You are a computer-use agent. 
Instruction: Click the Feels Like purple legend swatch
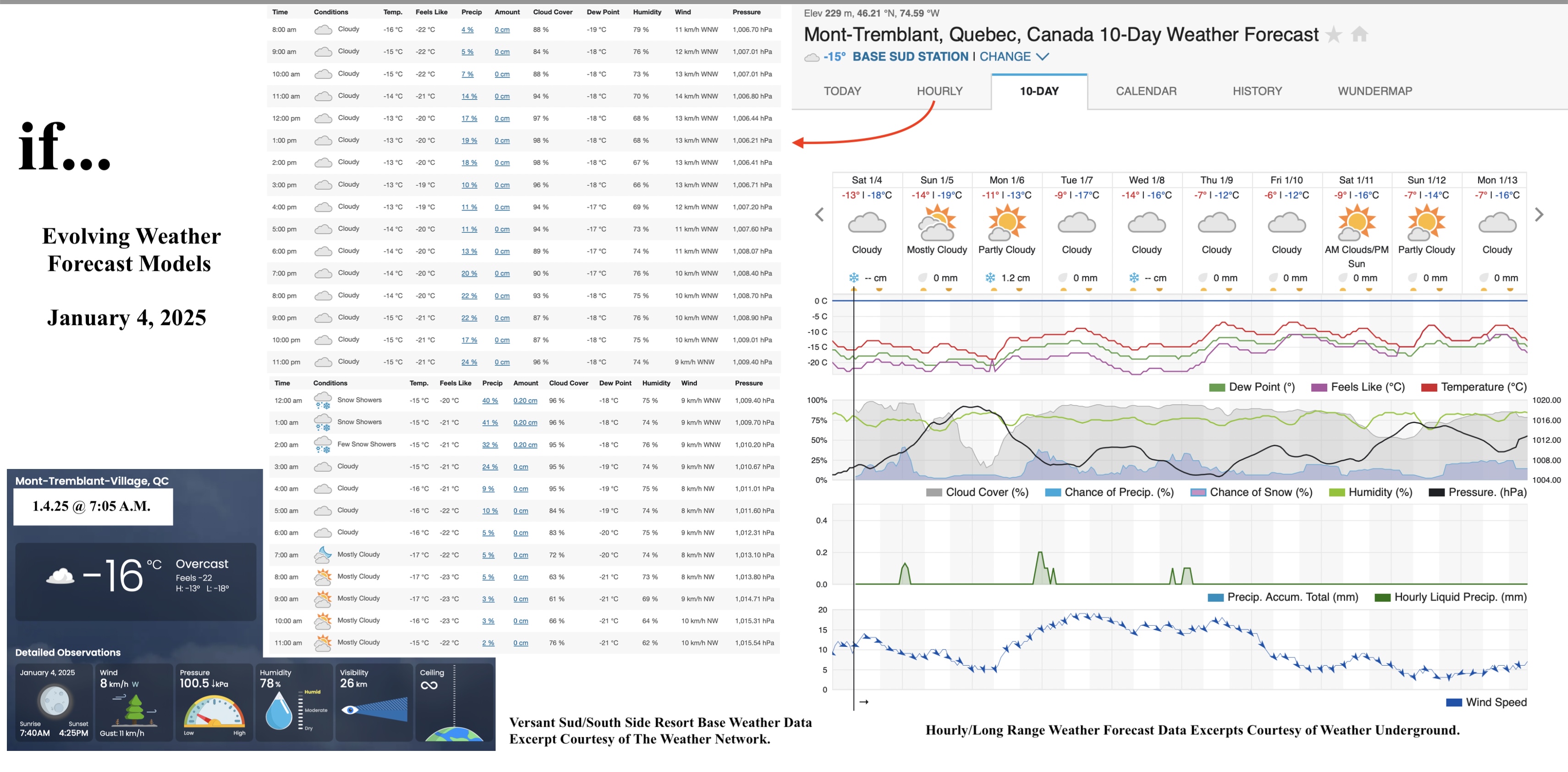(1319, 387)
